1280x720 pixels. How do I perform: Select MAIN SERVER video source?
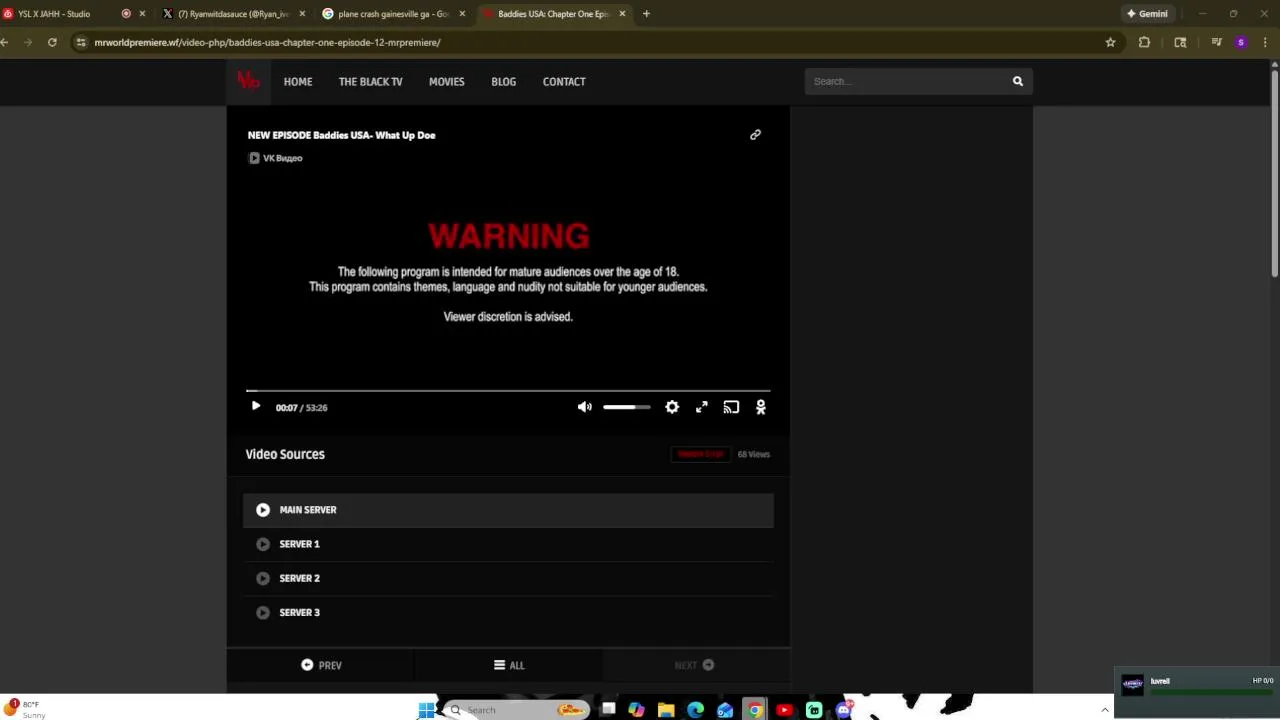click(508, 510)
